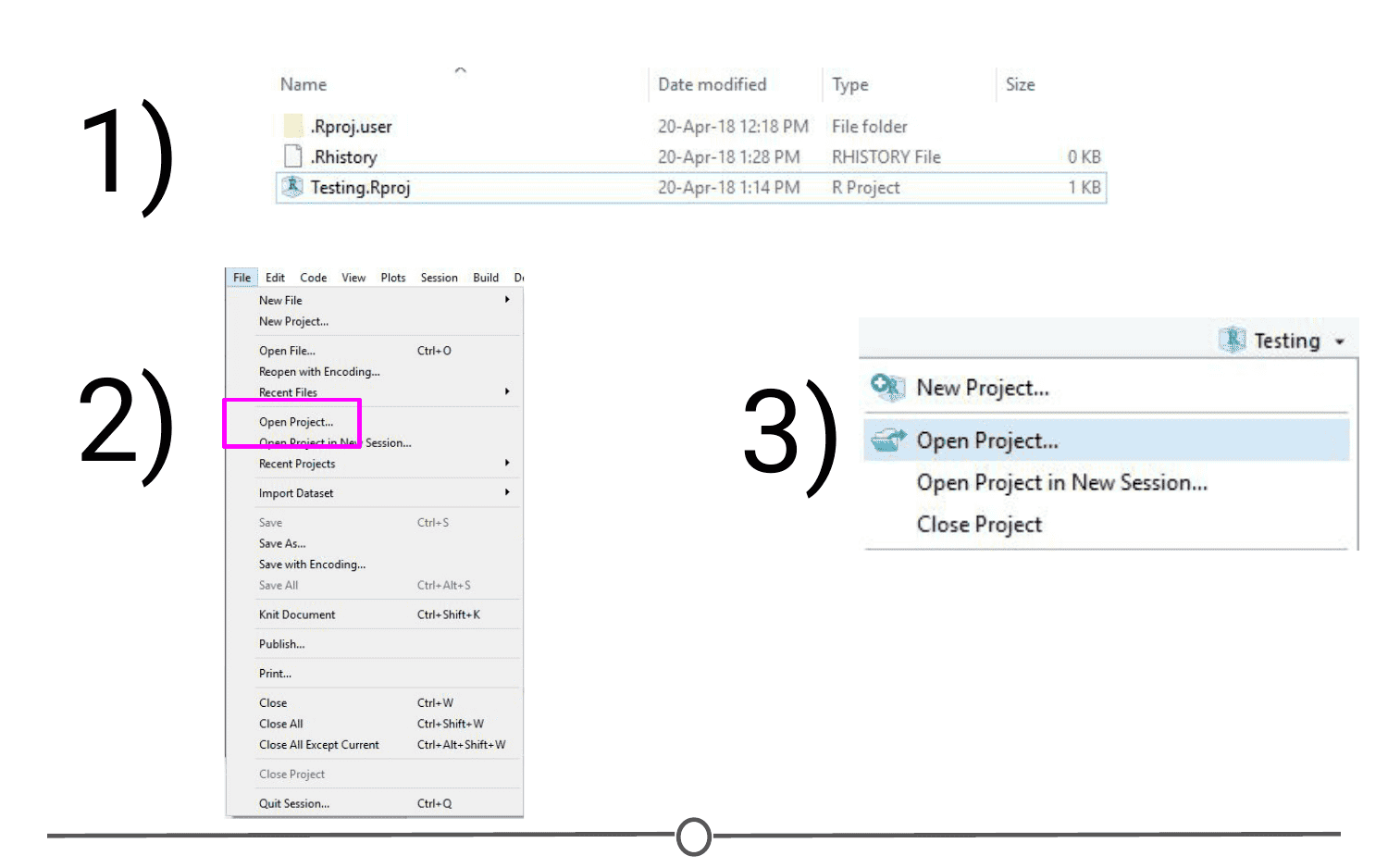Select the .Rhistory file icon
The width and height of the screenshot is (1388, 868).
point(293,156)
